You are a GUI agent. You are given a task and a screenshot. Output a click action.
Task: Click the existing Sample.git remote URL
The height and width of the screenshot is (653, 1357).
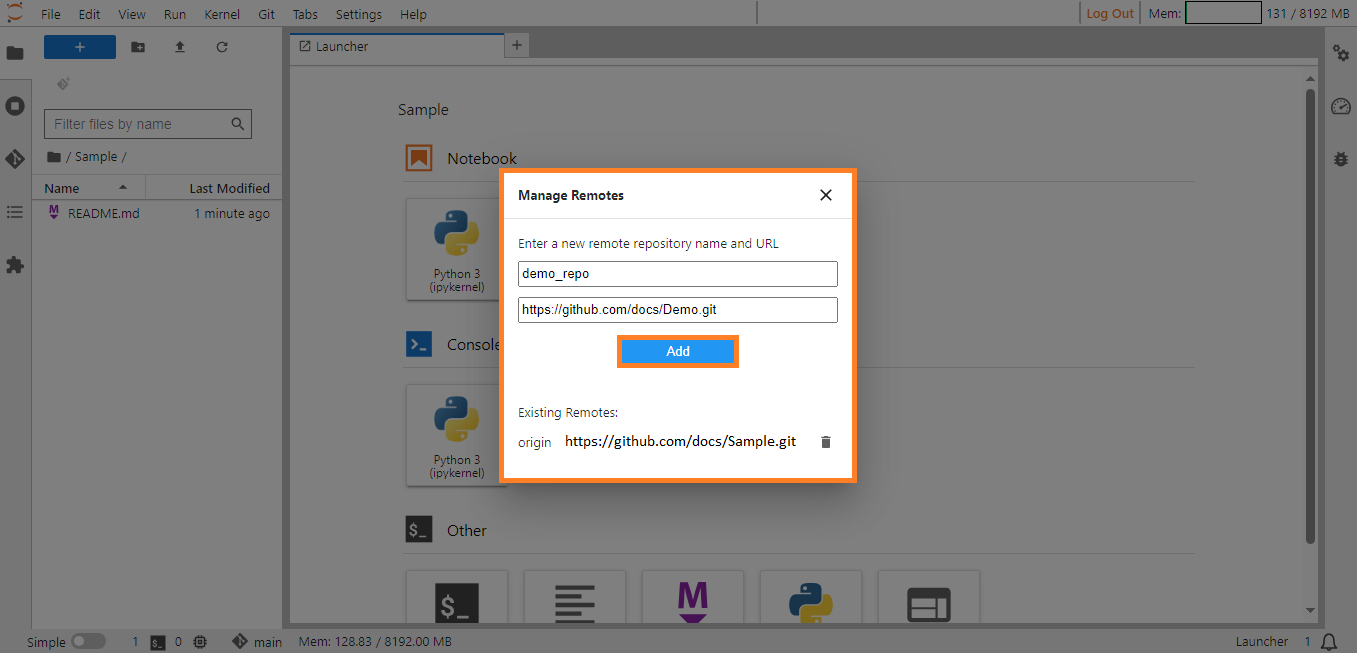tap(681, 441)
